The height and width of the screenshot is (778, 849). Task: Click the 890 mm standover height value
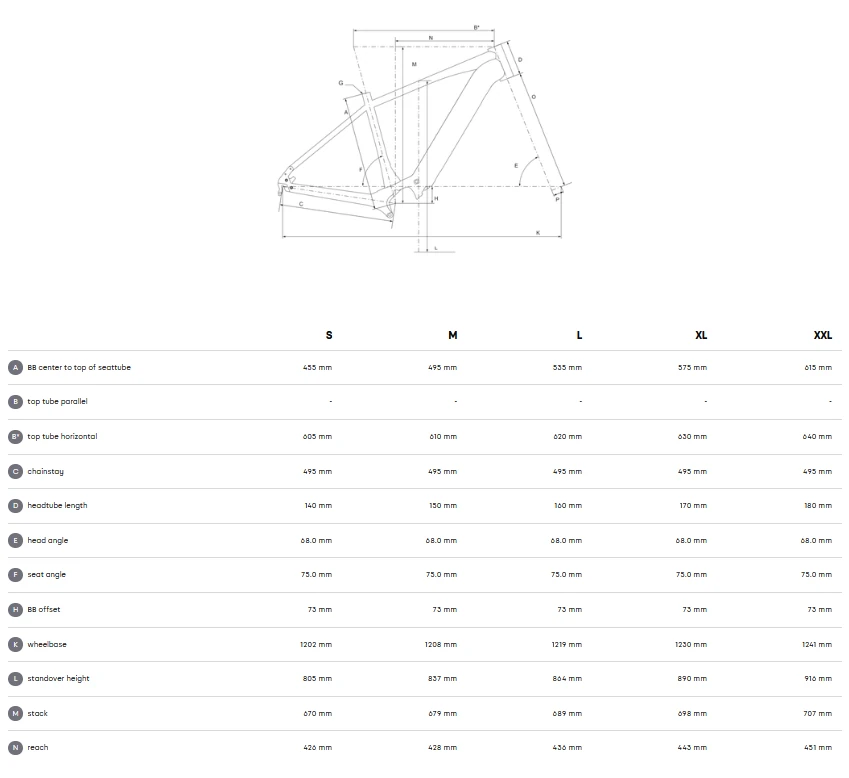pos(693,678)
